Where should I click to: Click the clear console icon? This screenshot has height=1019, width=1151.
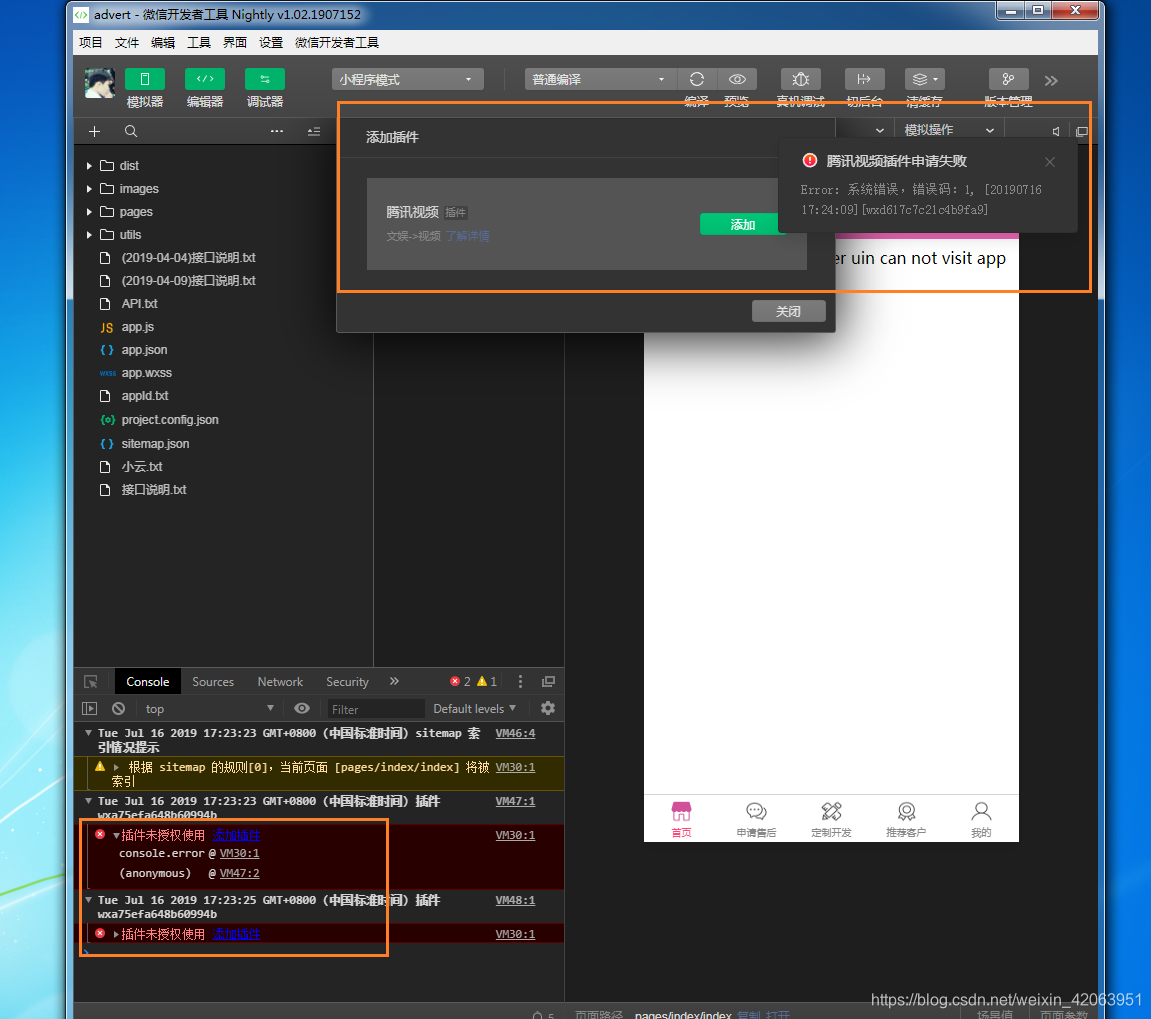118,708
